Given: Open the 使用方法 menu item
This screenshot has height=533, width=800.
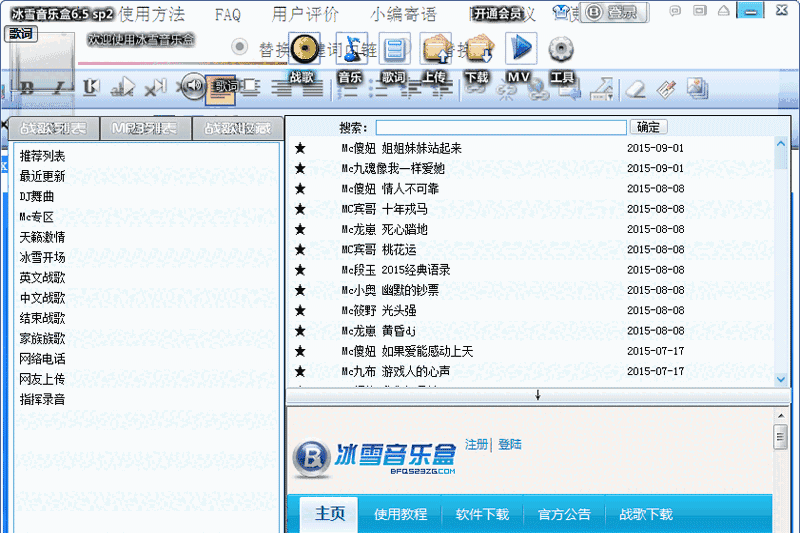Looking at the screenshot, I should 152,14.
